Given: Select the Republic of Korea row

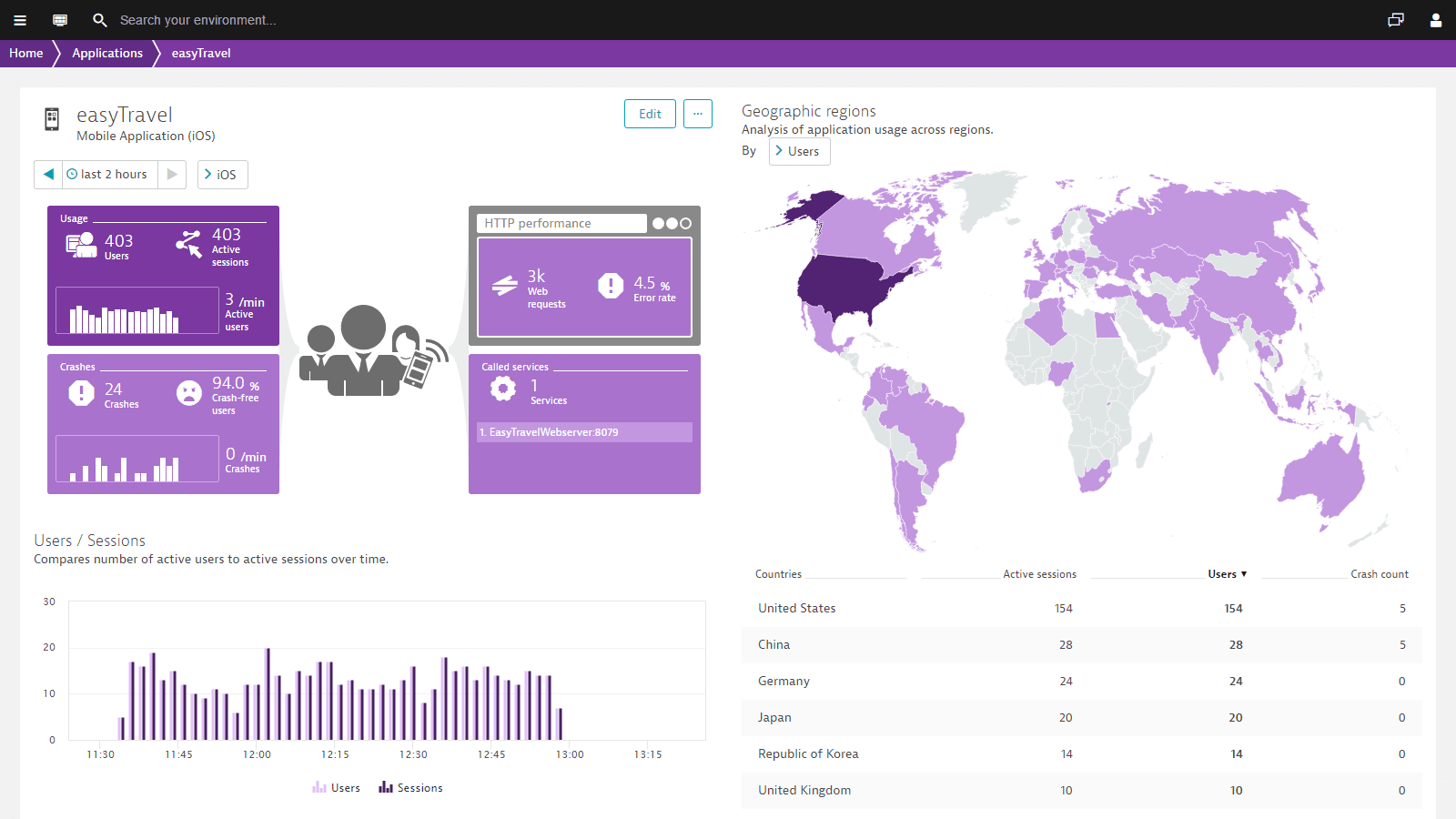Looking at the screenshot, I should coord(1082,754).
